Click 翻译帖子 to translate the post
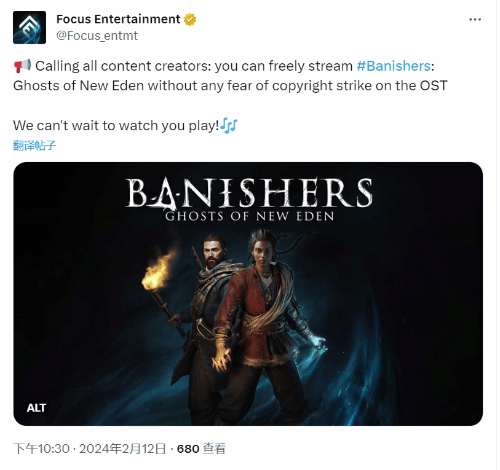This screenshot has width=500, height=470. click(34, 145)
